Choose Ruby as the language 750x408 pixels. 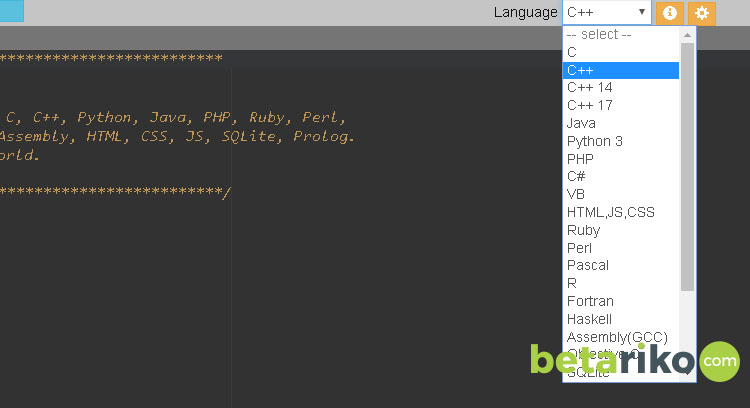click(x=621, y=230)
